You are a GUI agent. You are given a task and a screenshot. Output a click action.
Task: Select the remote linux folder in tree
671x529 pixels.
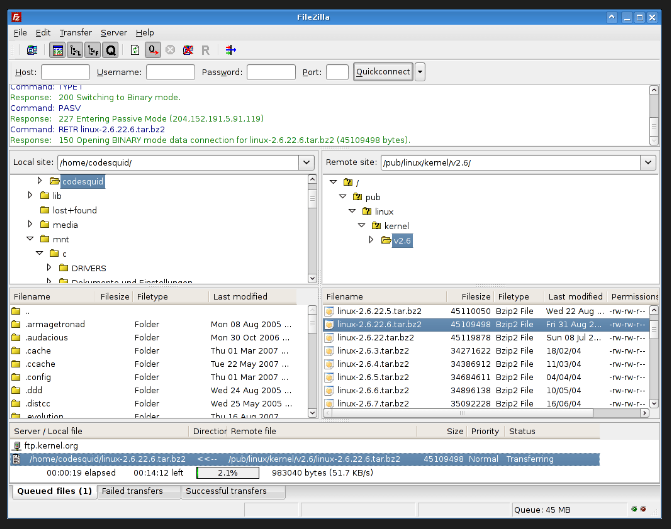pos(384,211)
